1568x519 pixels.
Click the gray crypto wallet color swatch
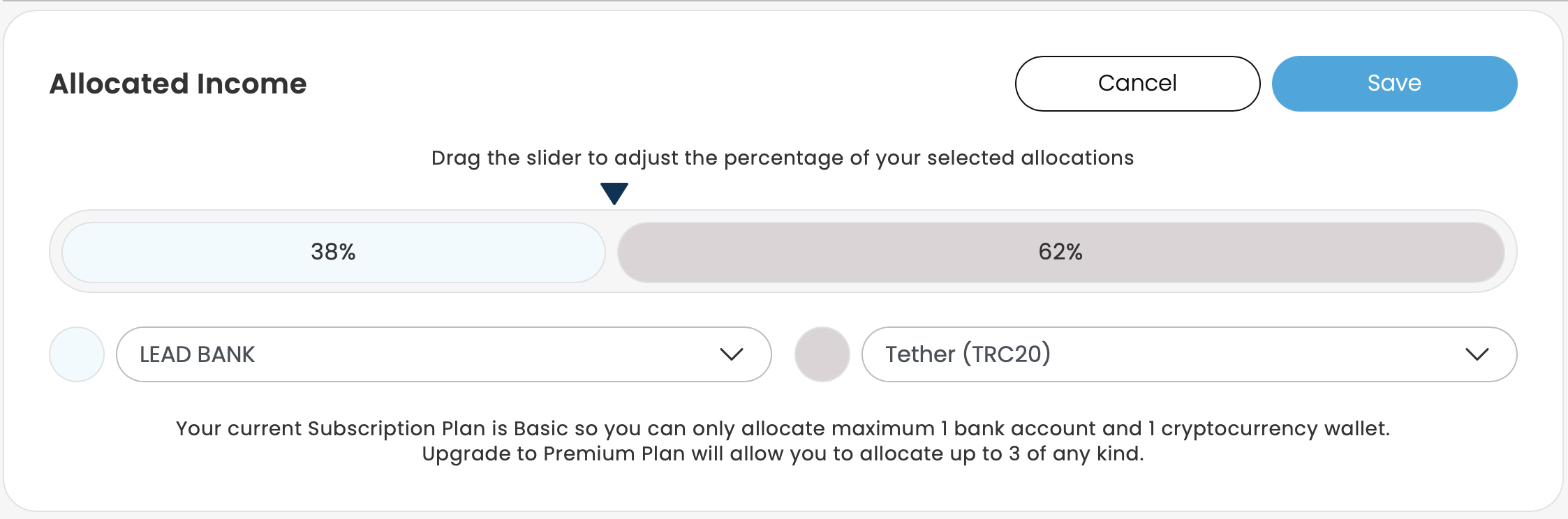pyautogui.click(x=822, y=354)
